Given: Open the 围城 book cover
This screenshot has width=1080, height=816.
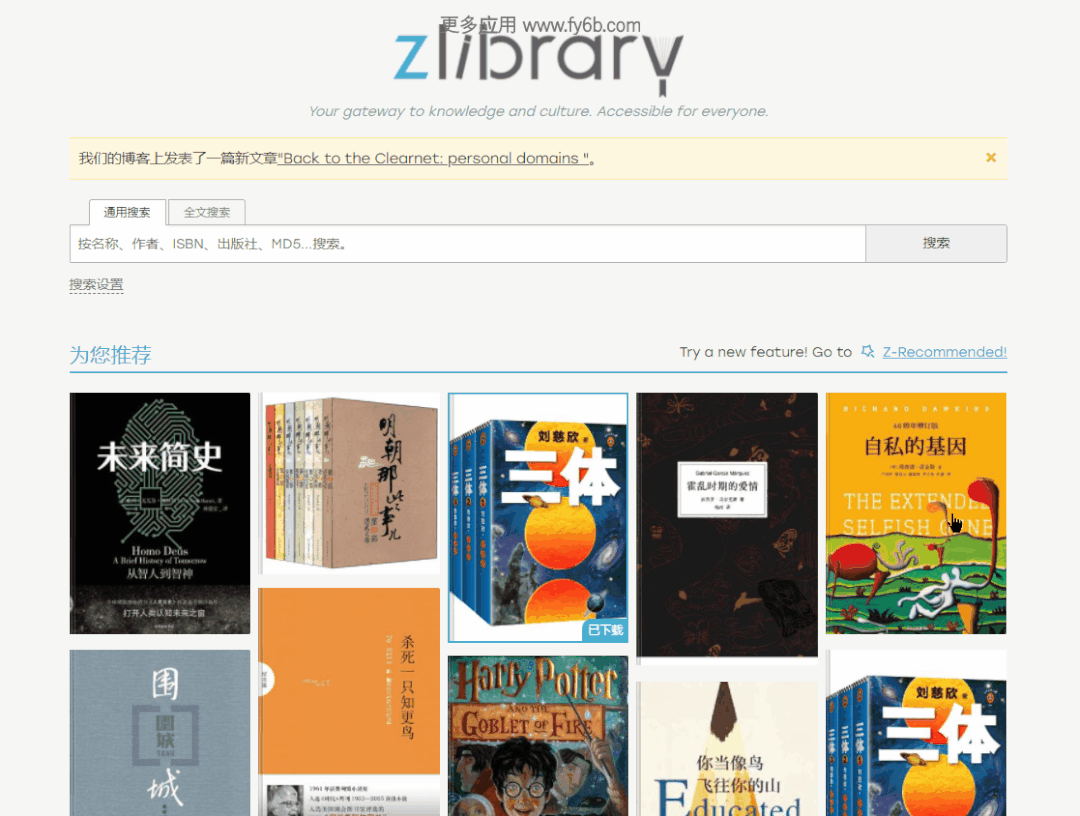Looking at the screenshot, I should click(160, 733).
